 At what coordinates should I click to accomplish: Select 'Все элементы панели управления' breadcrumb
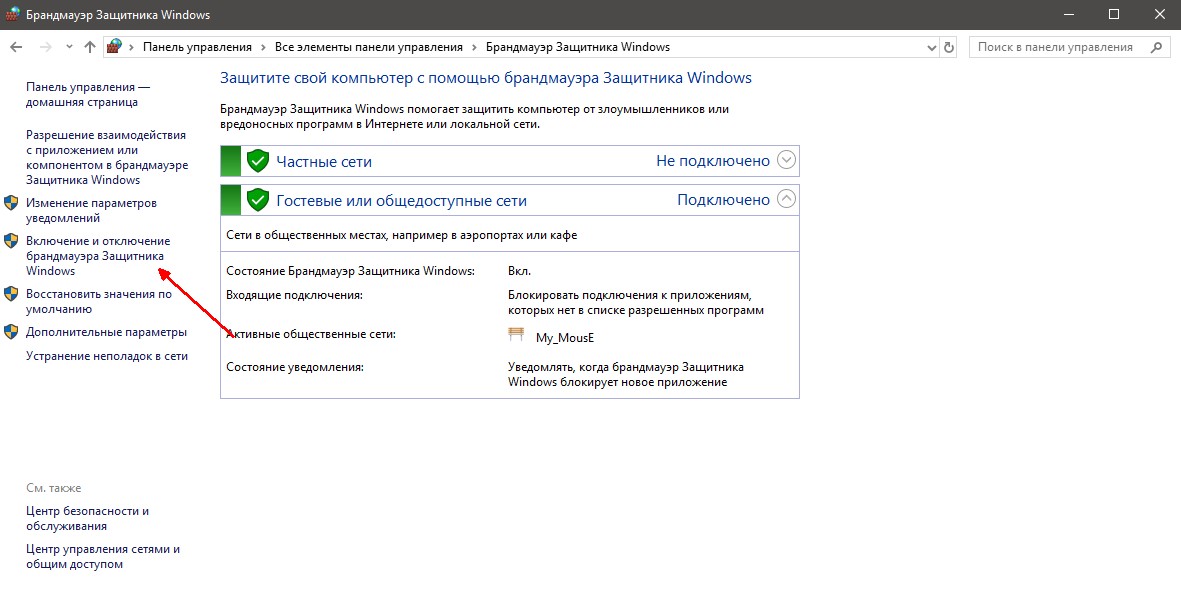click(x=369, y=47)
